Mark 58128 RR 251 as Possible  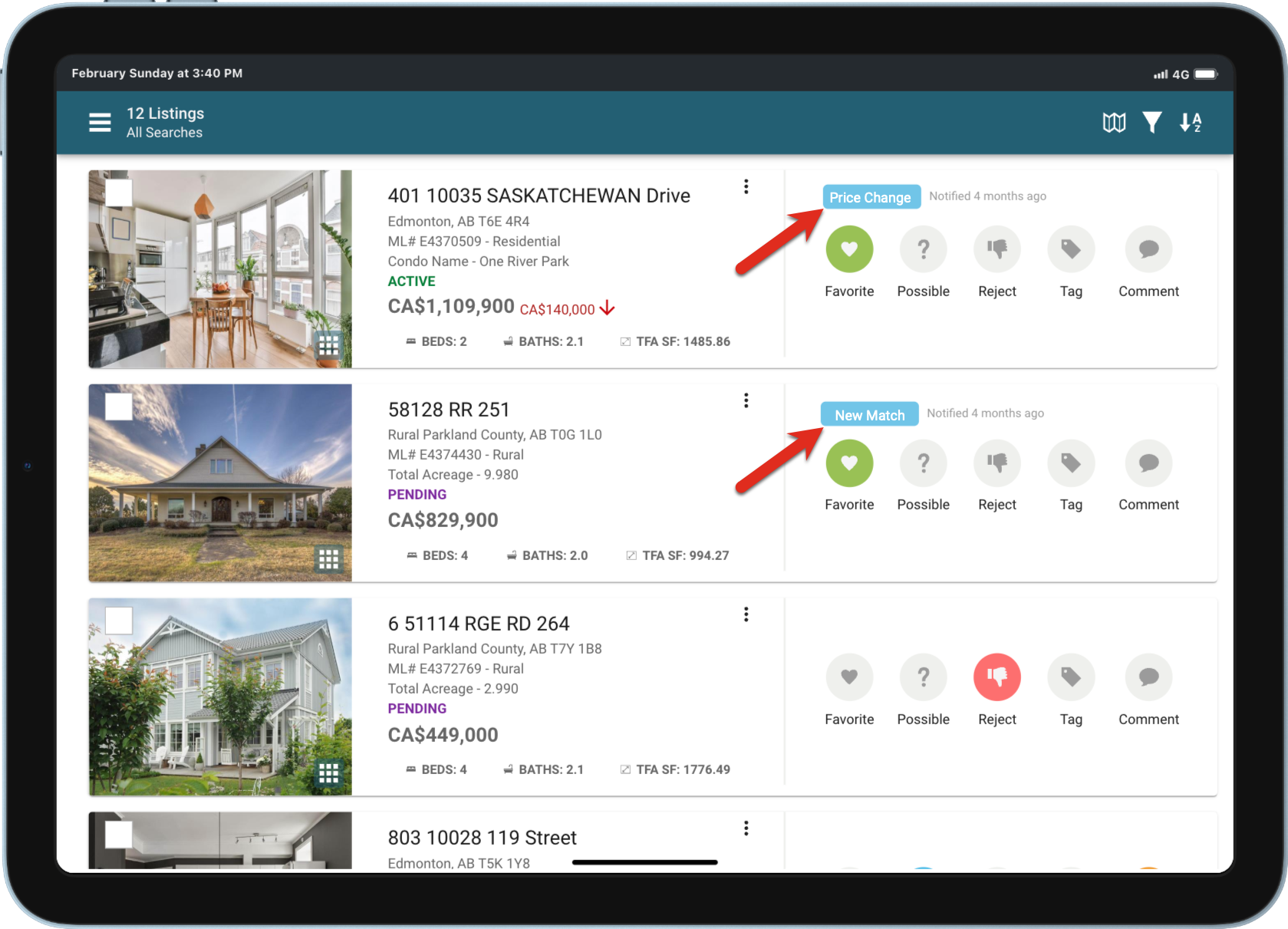pos(923,463)
